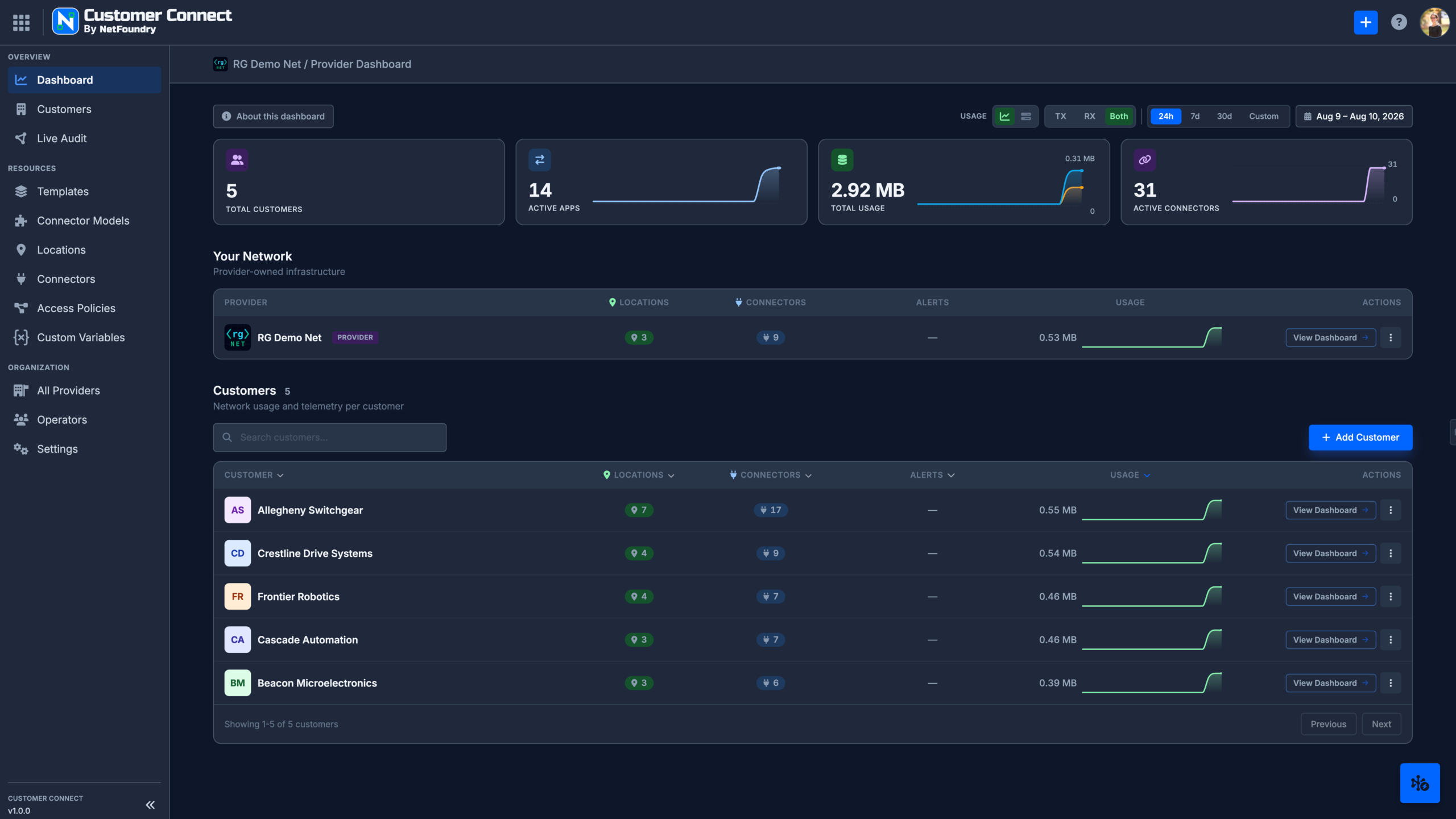
Task: Click the RG Demo Net breadcrumb logo
Action: point(220,64)
